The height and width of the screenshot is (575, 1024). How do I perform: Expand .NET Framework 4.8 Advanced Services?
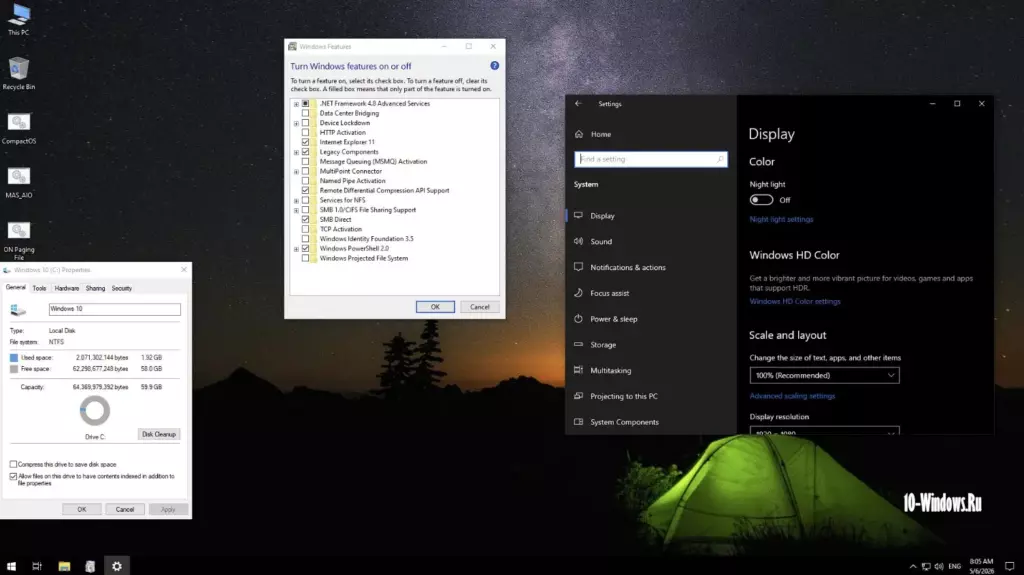click(296, 104)
